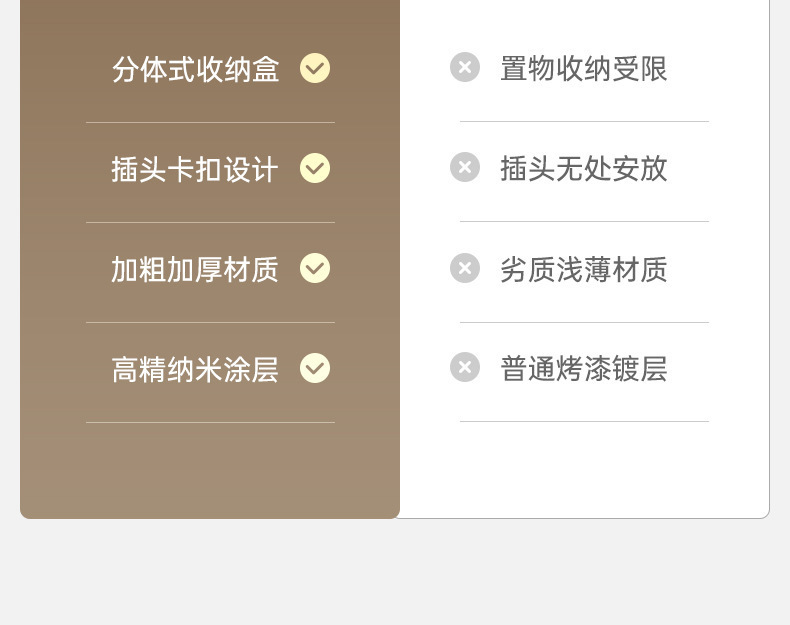Click the checkmark beside 插头卡扣设计
790x625 pixels.
click(315, 168)
